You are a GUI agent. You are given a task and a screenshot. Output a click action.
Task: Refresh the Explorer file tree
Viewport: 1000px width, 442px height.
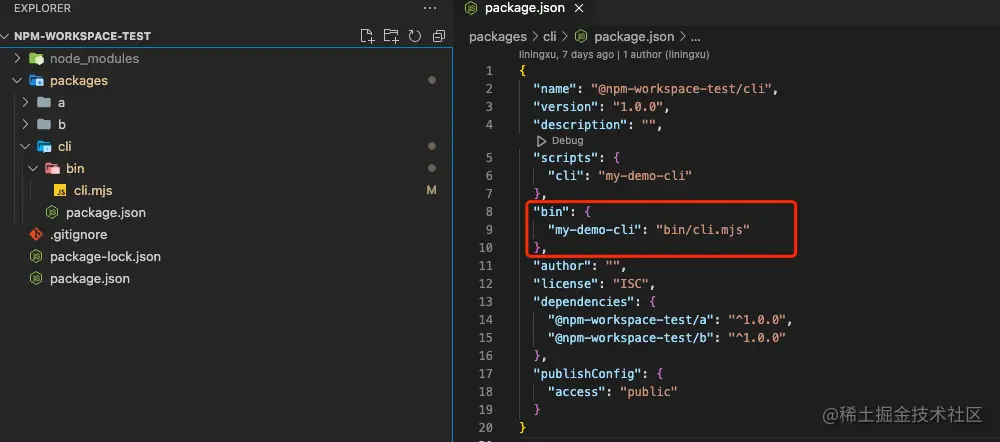(x=415, y=36)
